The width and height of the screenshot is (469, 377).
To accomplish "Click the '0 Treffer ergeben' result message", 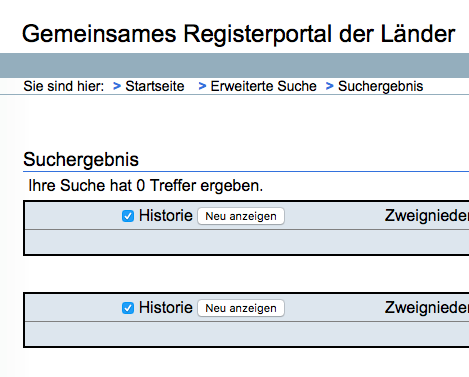I will (146, 186).
